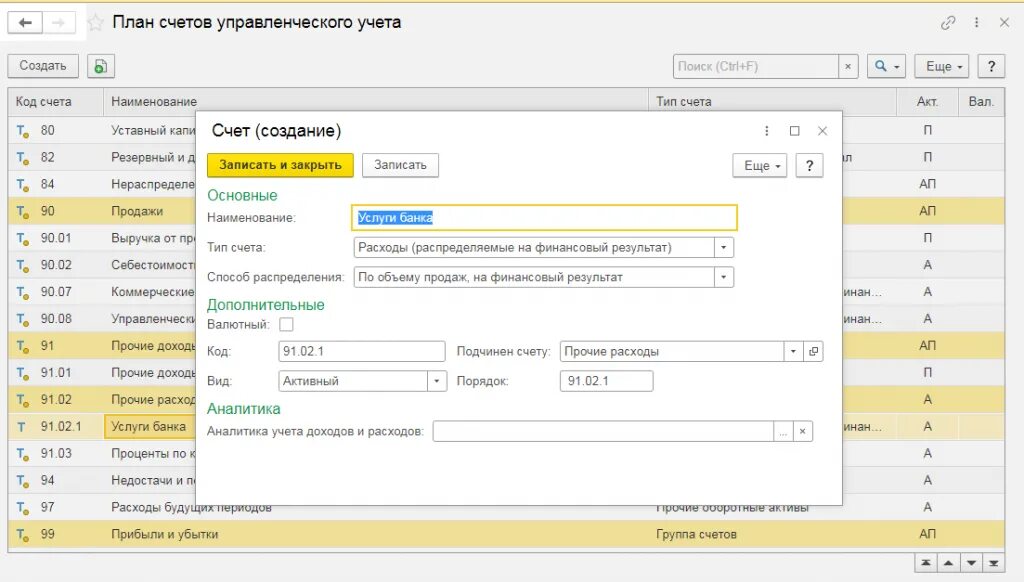Select the account row with code 91.01
Viewport: 1024px width, 582px height.
[102, 372]
